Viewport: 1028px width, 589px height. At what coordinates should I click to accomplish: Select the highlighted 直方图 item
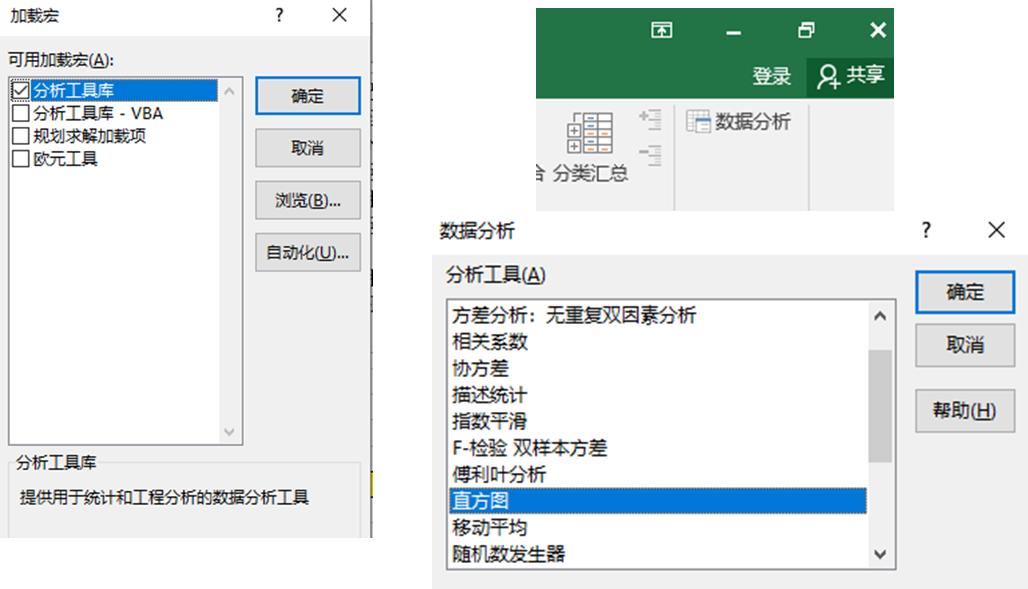coord(658,501)
